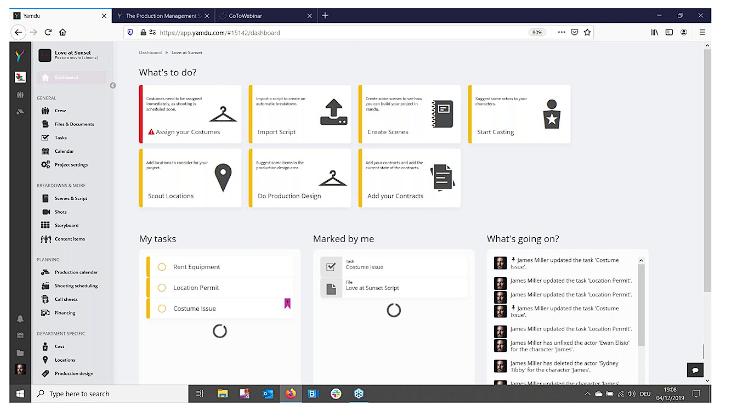
Task: Open the Windows Start menu
Action: coord(20,394)
